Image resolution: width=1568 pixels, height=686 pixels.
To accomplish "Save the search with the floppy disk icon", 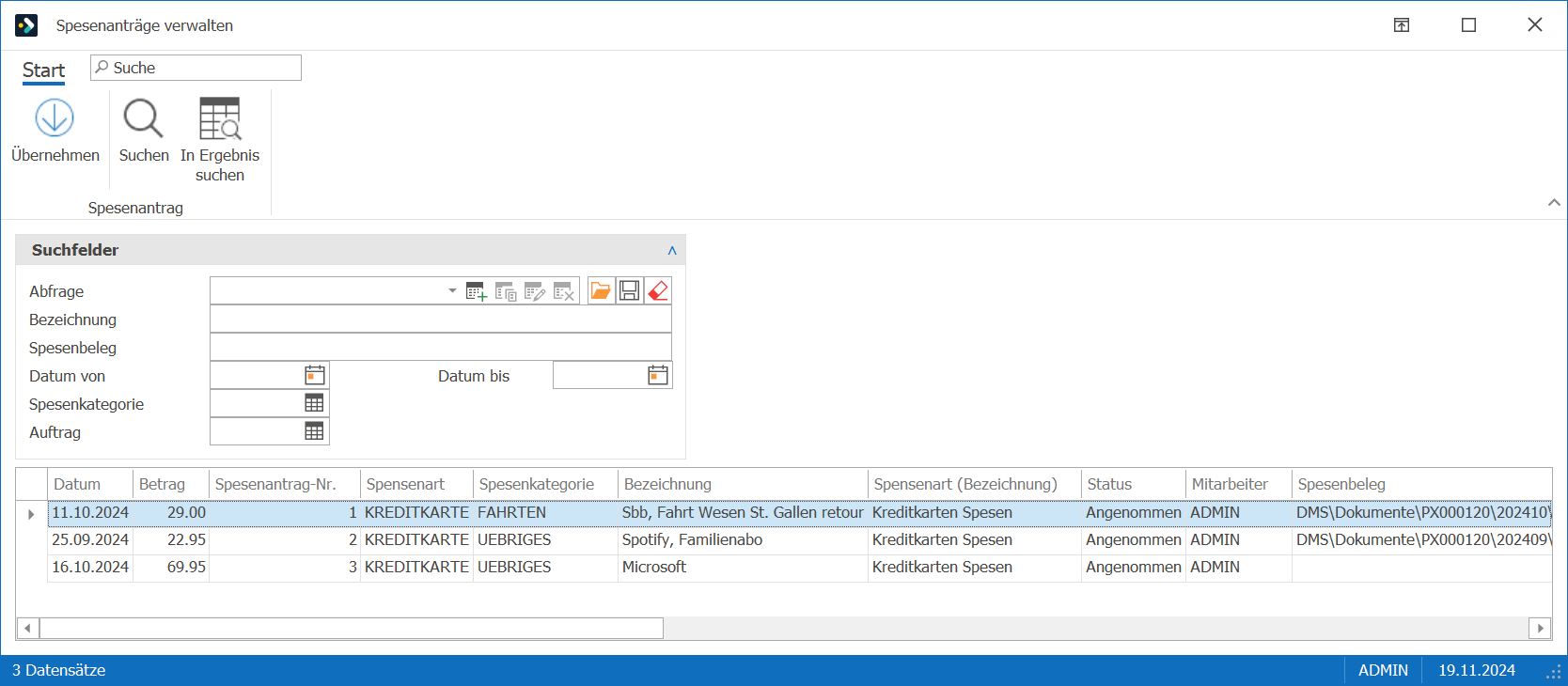I will [x=630, y=290].
